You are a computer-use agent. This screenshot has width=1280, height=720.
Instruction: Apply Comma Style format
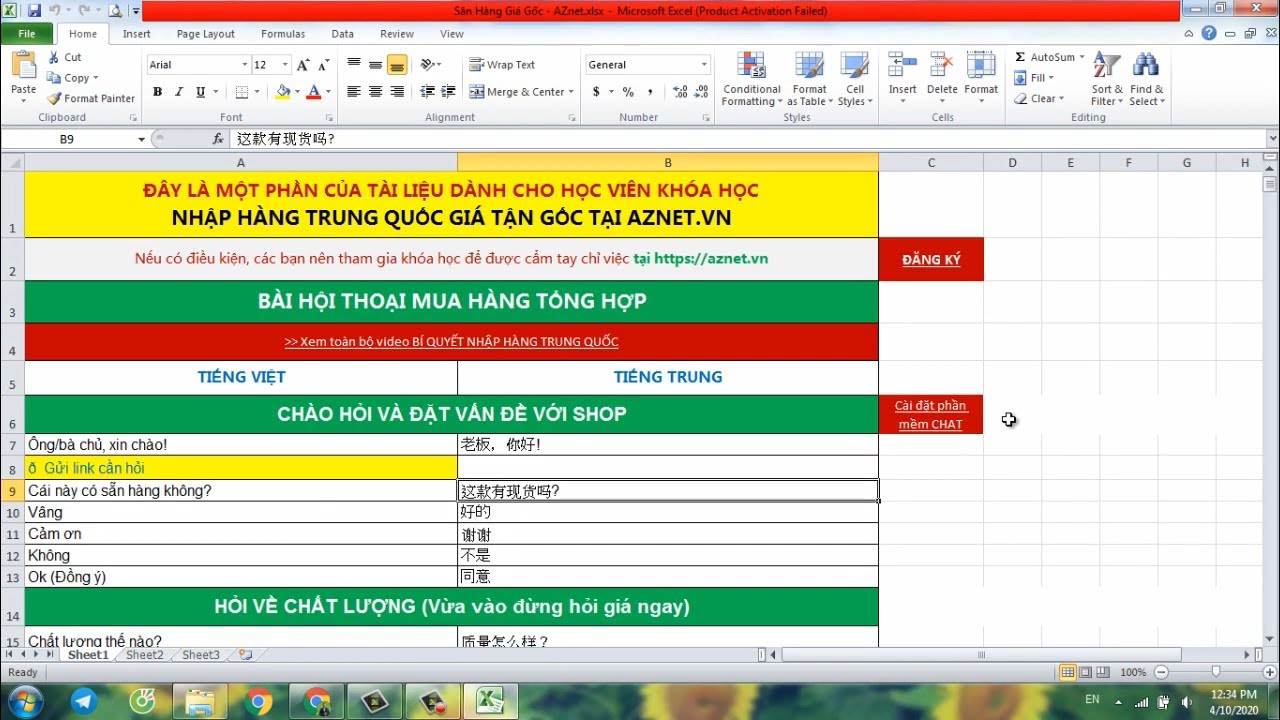coord(650,92)
